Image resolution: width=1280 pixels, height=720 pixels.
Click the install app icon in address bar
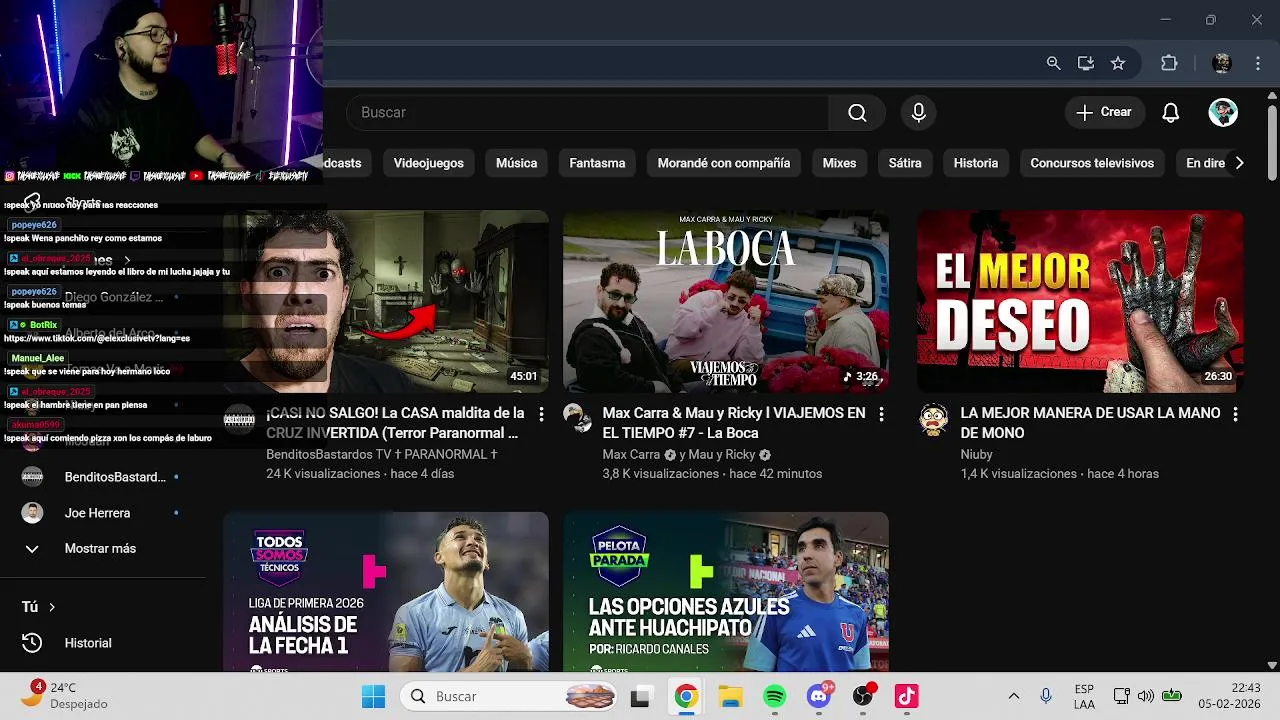pyautogui.click(x=1085, y=63)
